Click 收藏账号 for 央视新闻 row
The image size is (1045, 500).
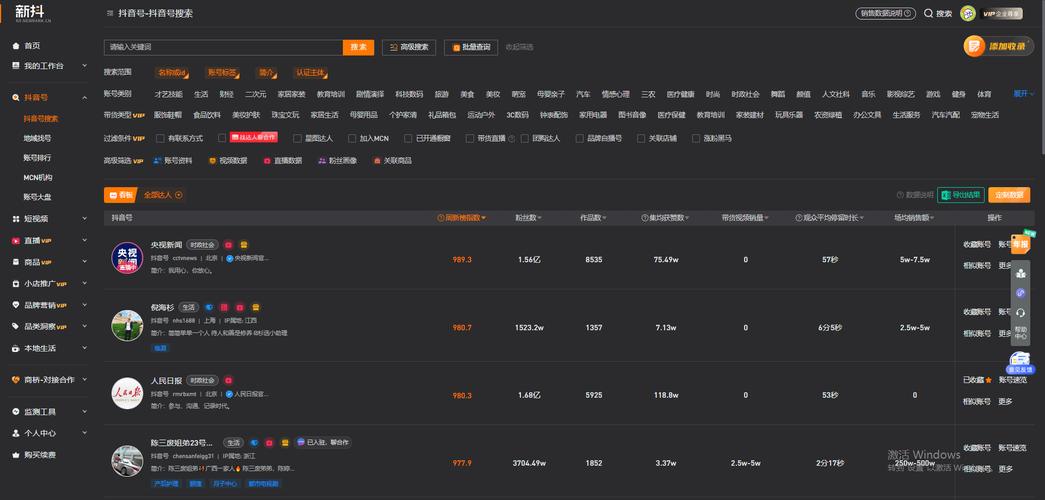tap(976, 245)
